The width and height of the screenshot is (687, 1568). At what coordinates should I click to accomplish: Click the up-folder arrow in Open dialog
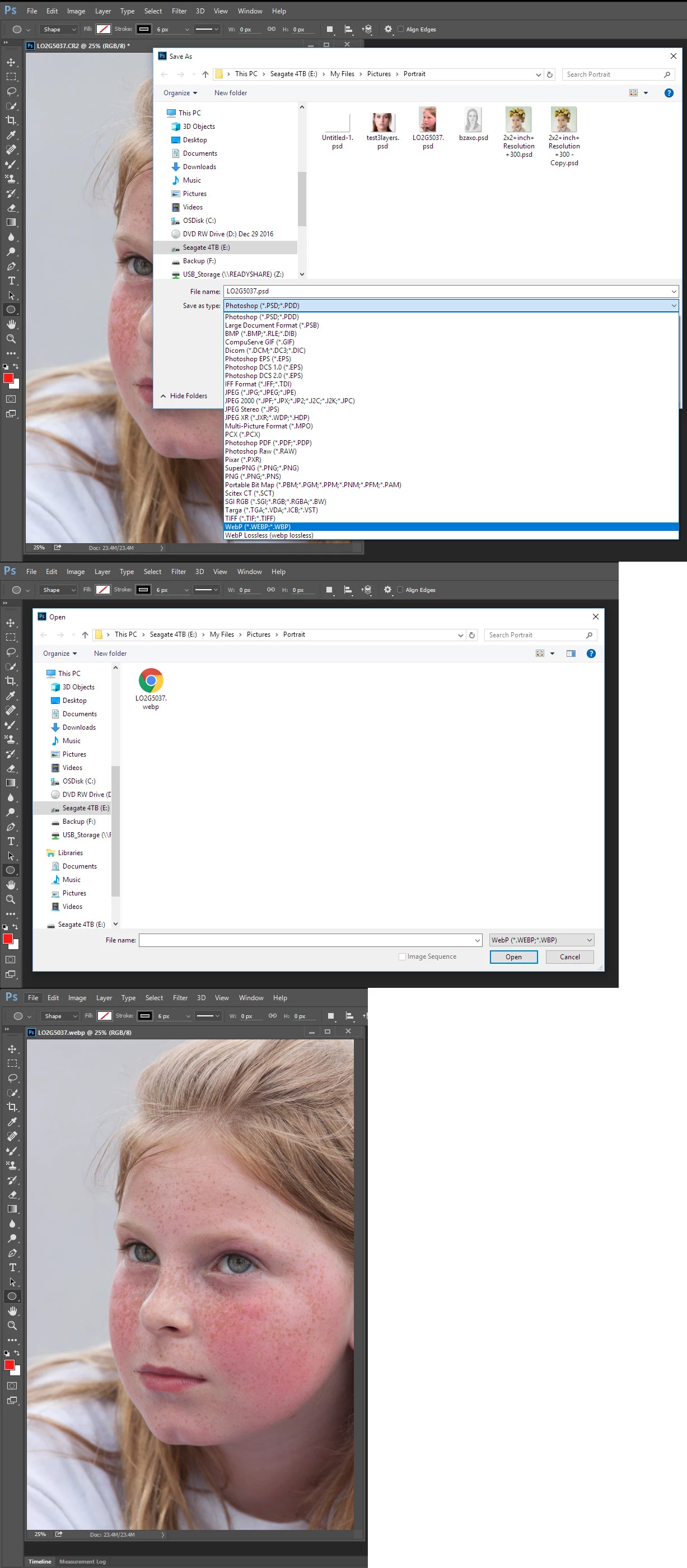point(85,635)
